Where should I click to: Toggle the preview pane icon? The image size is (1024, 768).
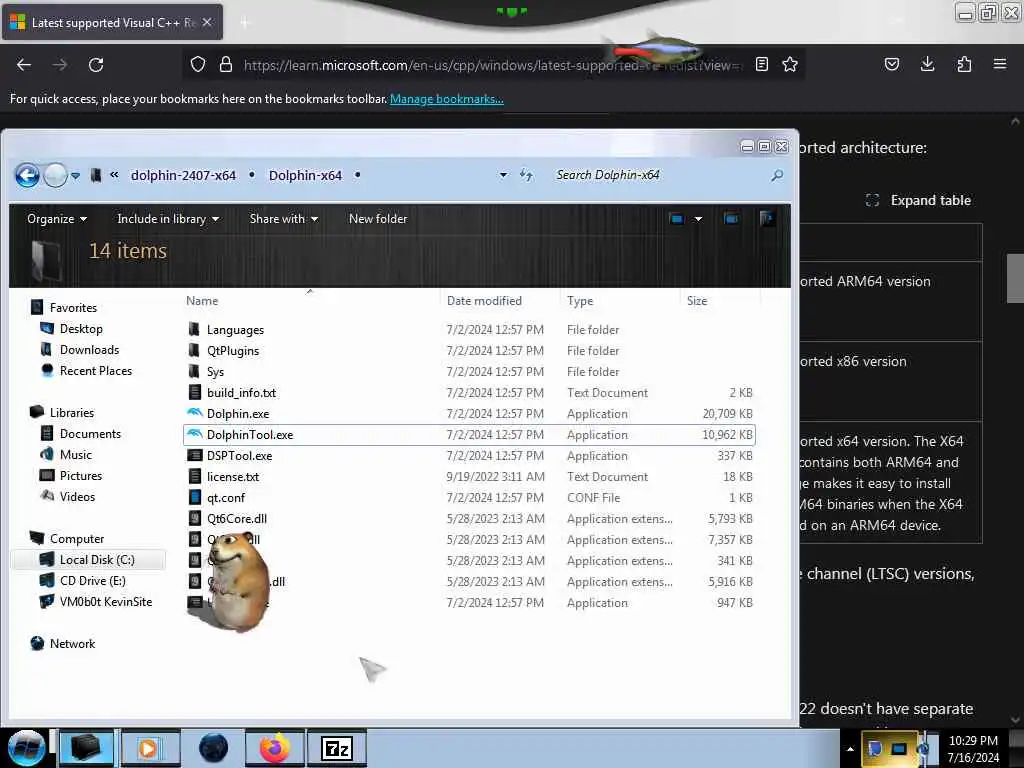pyautogui.click(x=731, y=219)
